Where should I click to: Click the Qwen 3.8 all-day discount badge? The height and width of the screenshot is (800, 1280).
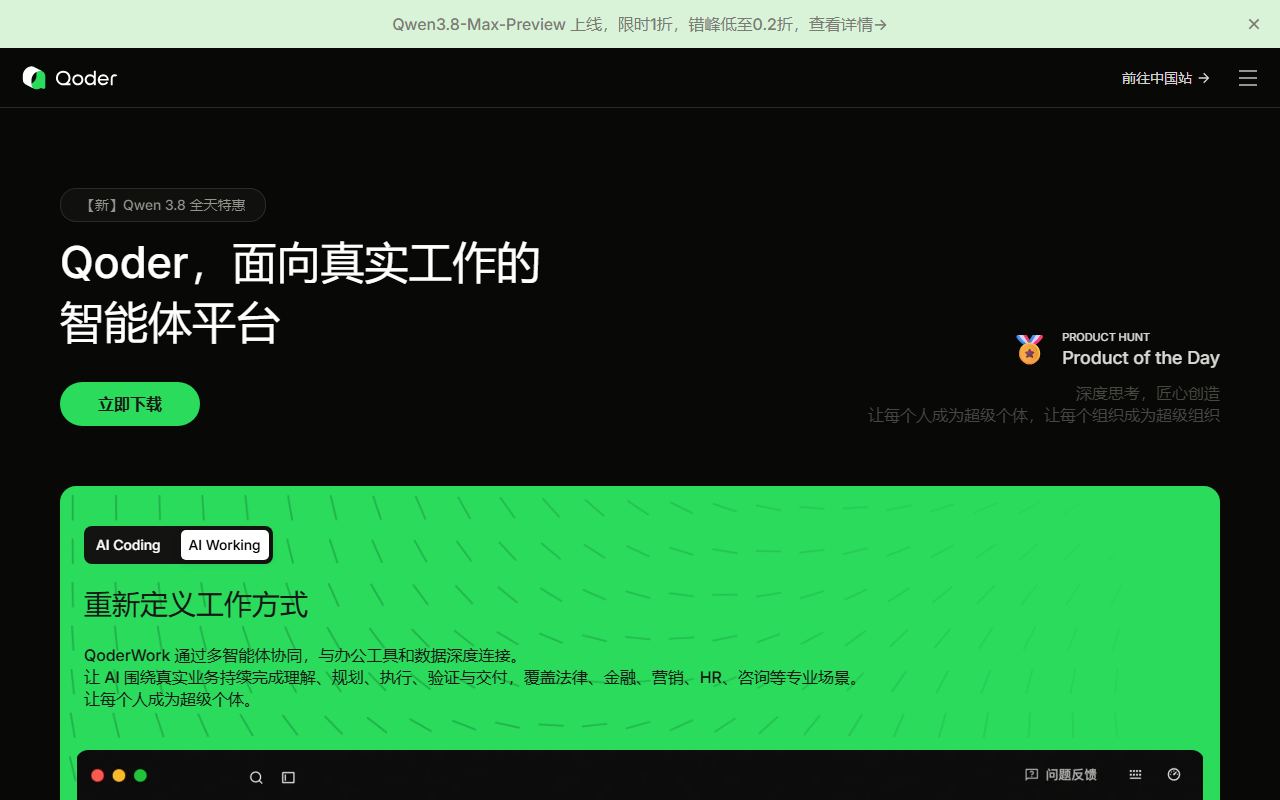click(x=163, y=205)
